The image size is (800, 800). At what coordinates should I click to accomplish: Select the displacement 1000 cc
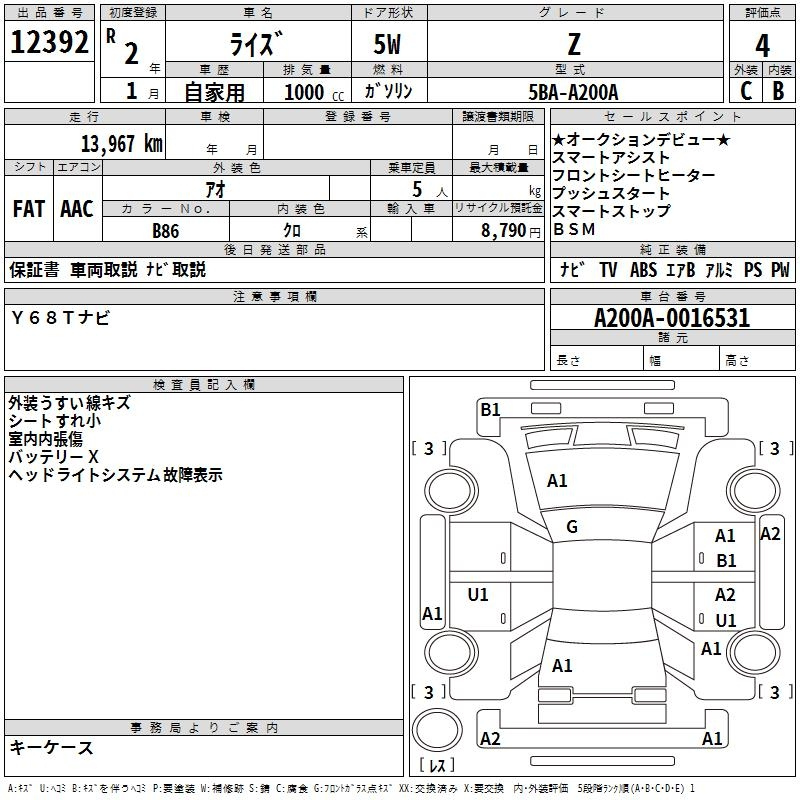tap(314, 92)
